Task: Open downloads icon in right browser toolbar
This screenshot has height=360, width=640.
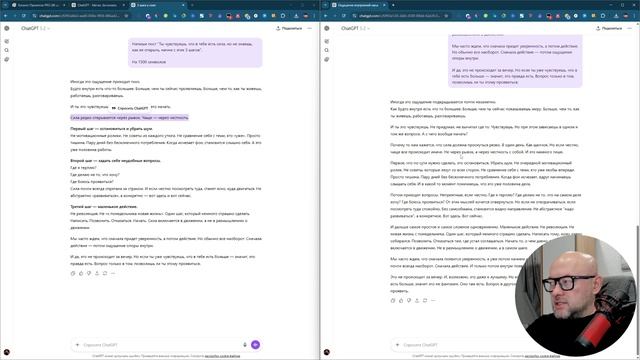Action: [616, 16]
